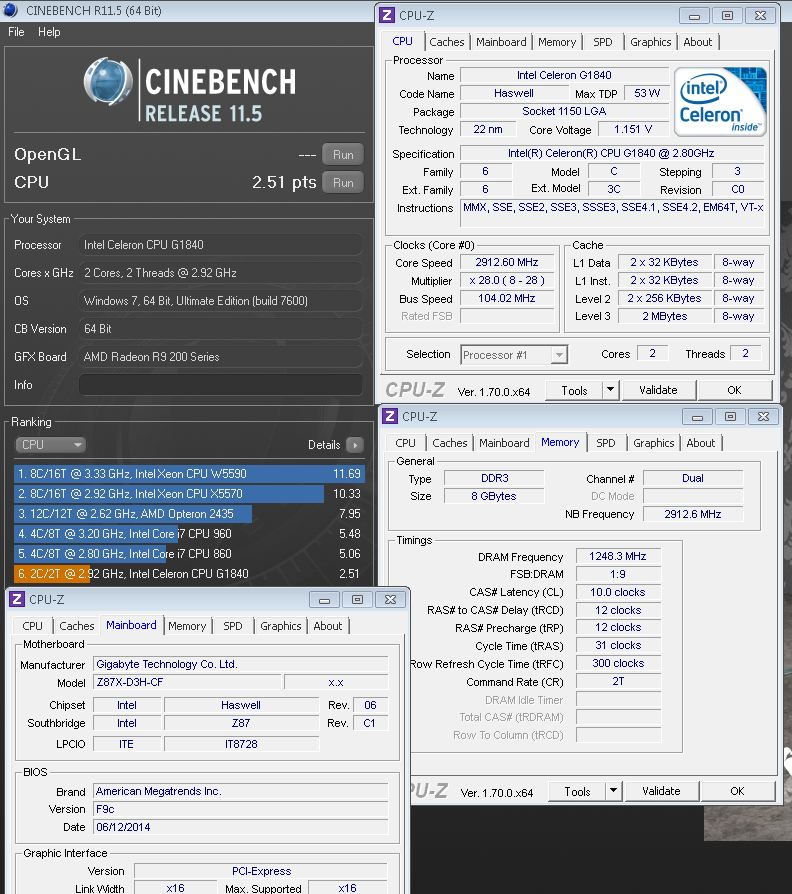Minimize the top CPU-Z window
This screenshot has width=792, height=894.
(694, 16)
